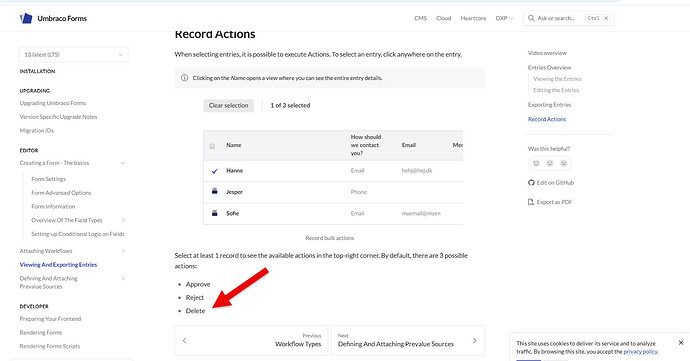Toggle the select-all checkbox in the table header

[x=212, y=146]
